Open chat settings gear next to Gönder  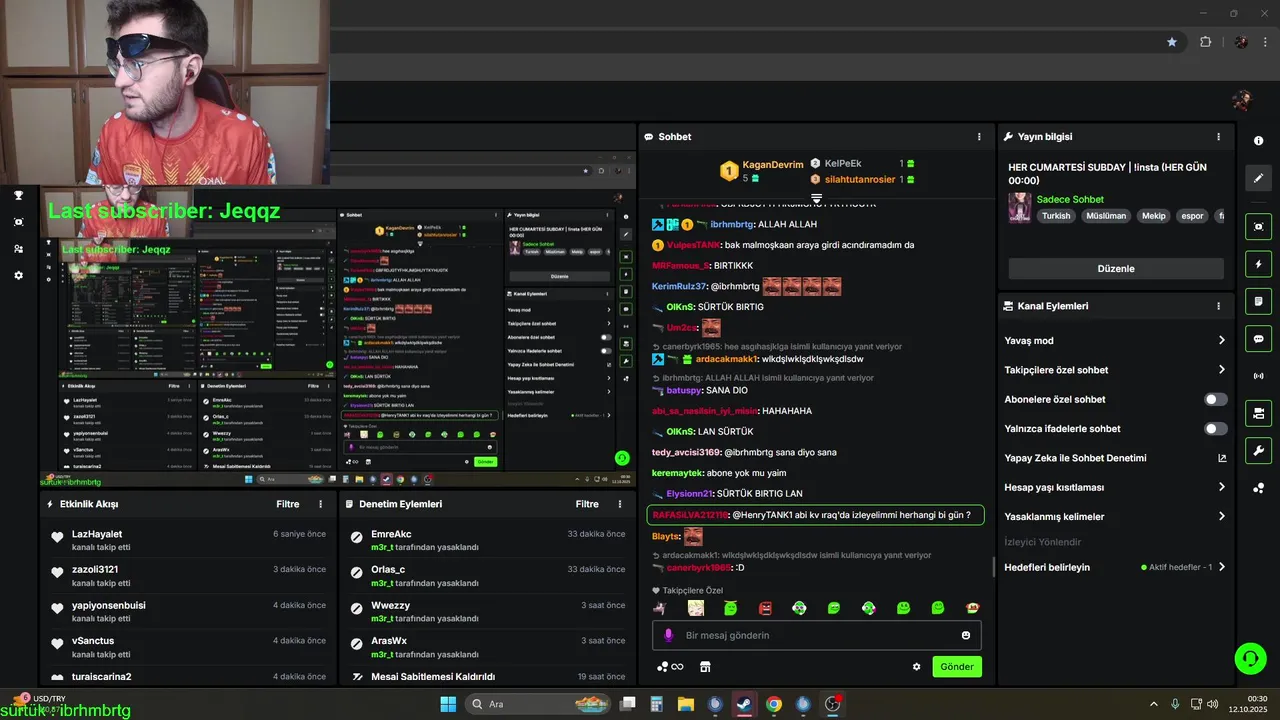point(916,667)
